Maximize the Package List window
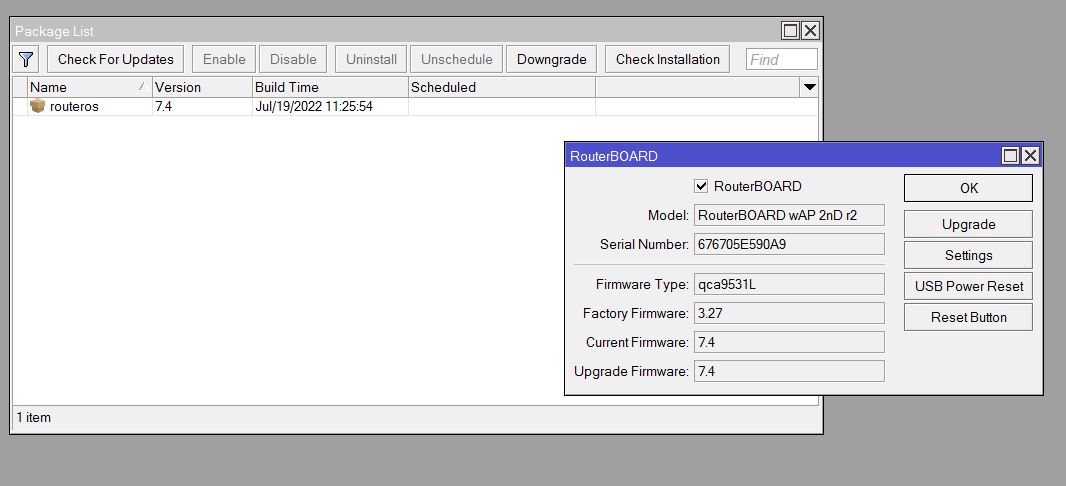1066x486 pixels. (790, 31)
